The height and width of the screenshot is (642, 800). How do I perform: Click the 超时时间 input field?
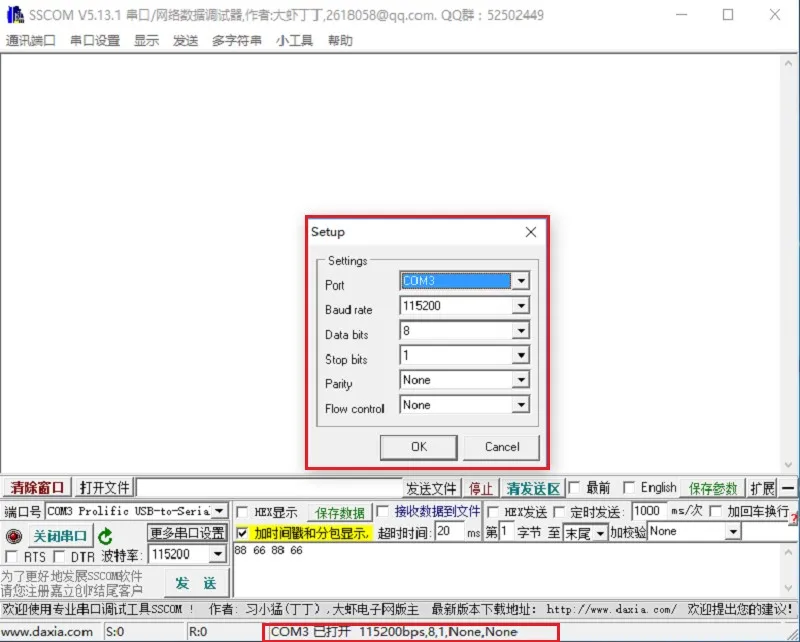(x=449, y=532)
